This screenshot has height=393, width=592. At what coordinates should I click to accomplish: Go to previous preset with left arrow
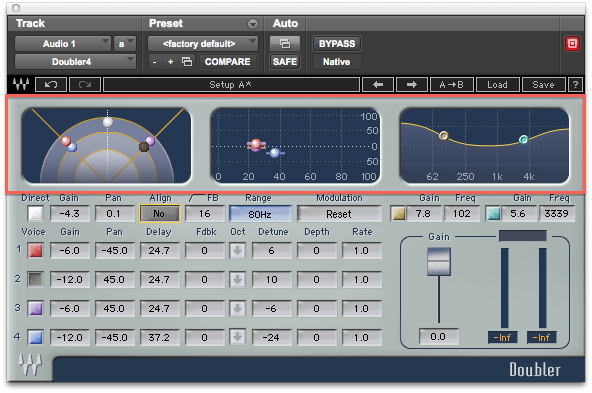coord(378,85)
